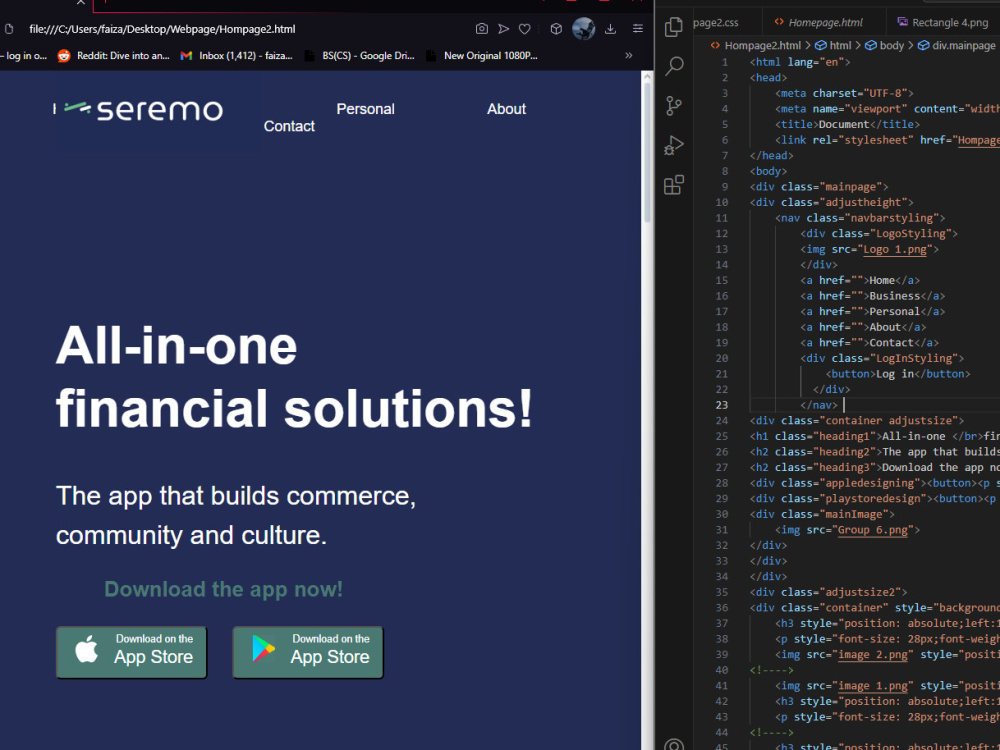The image size is (1000, 750).
Task: Open the VS Code Explorer panel icon
Action: 673,27
